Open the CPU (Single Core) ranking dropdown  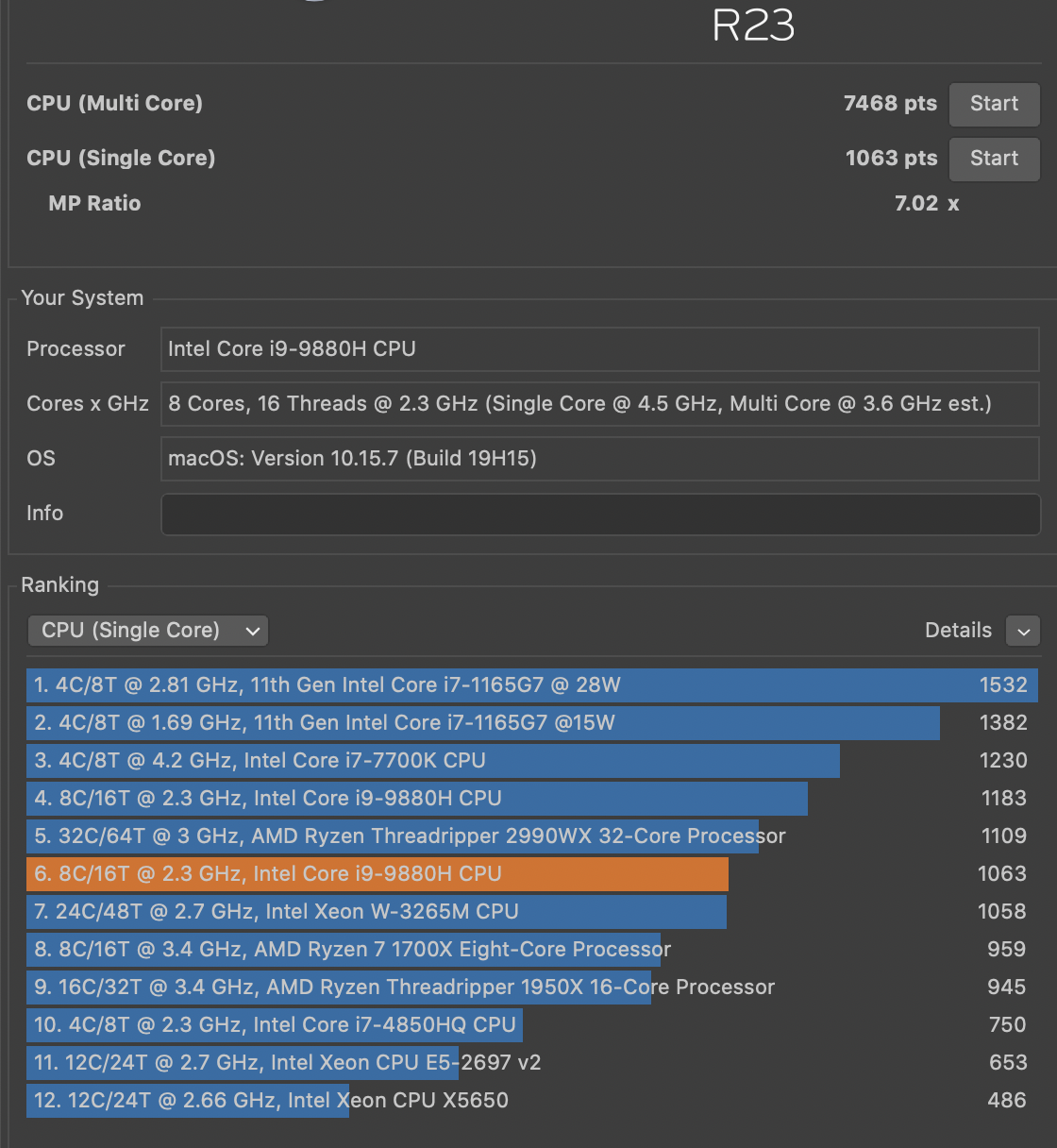[x=148, y=631]
